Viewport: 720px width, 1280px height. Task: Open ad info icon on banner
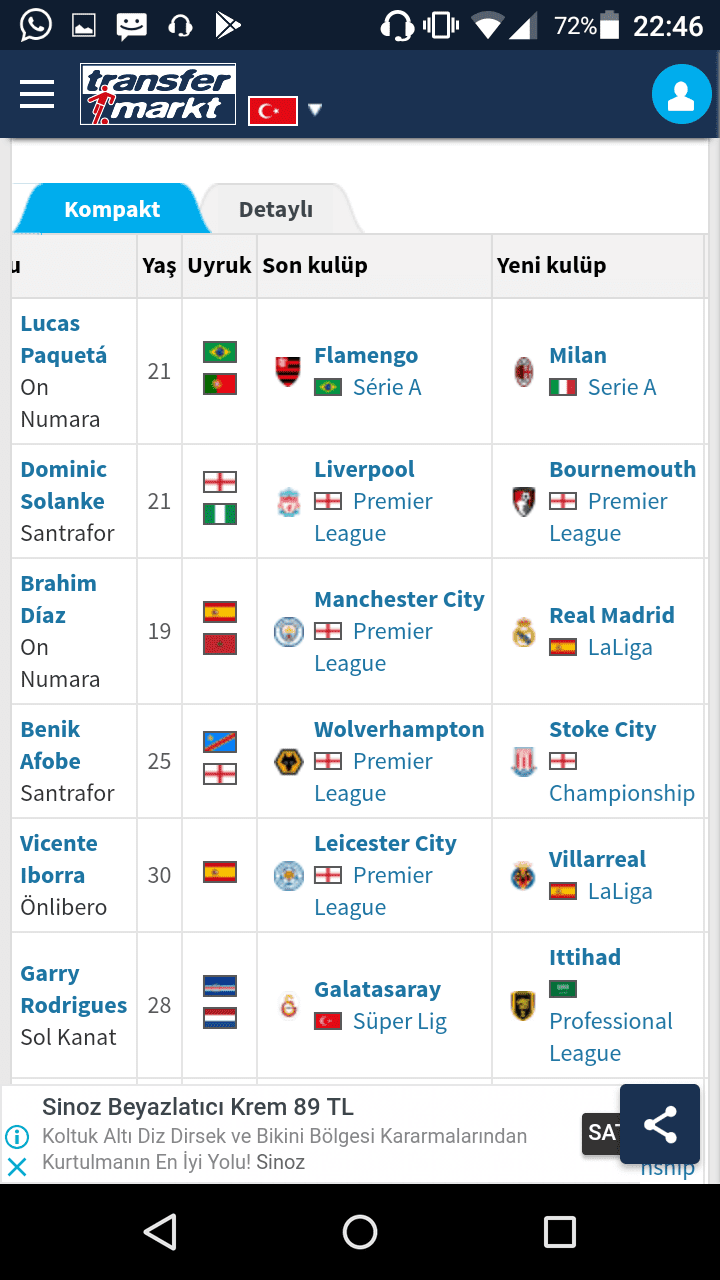(x=17, y=1137)
